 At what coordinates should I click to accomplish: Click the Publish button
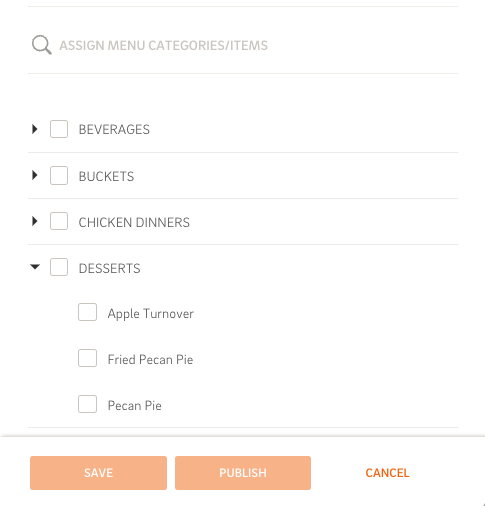pyautogui.click(x=243, y=473)
